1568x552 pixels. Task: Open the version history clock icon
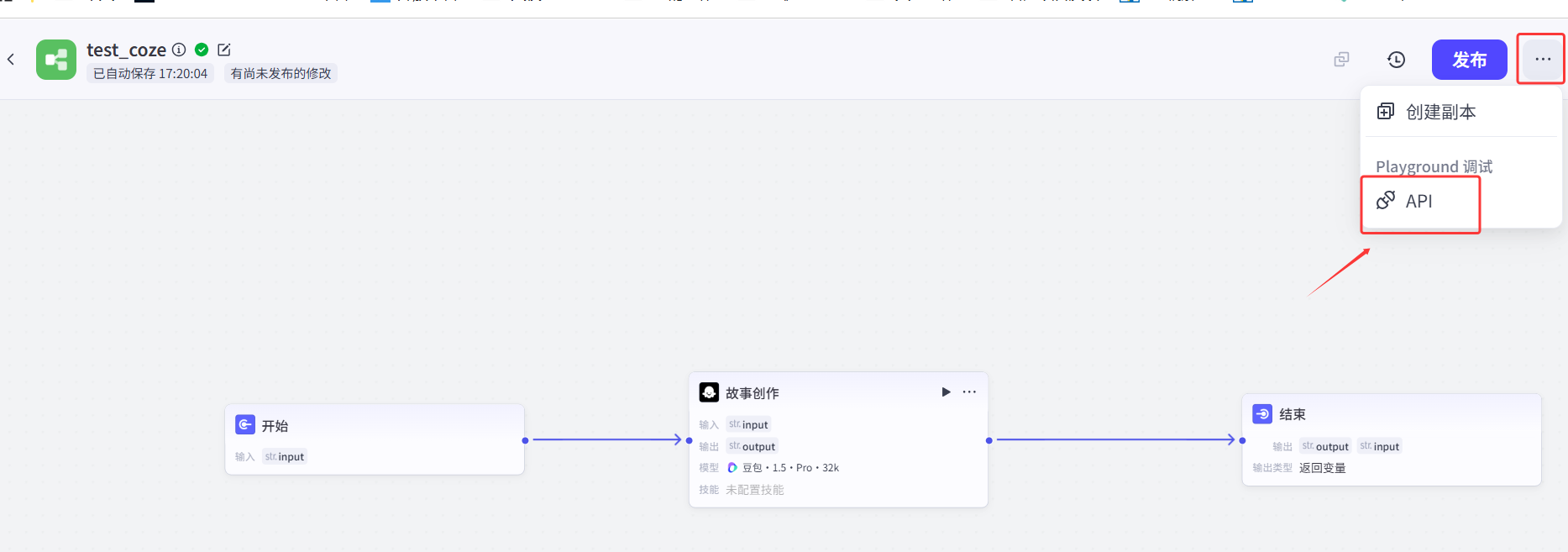(x=1396, y=60)
